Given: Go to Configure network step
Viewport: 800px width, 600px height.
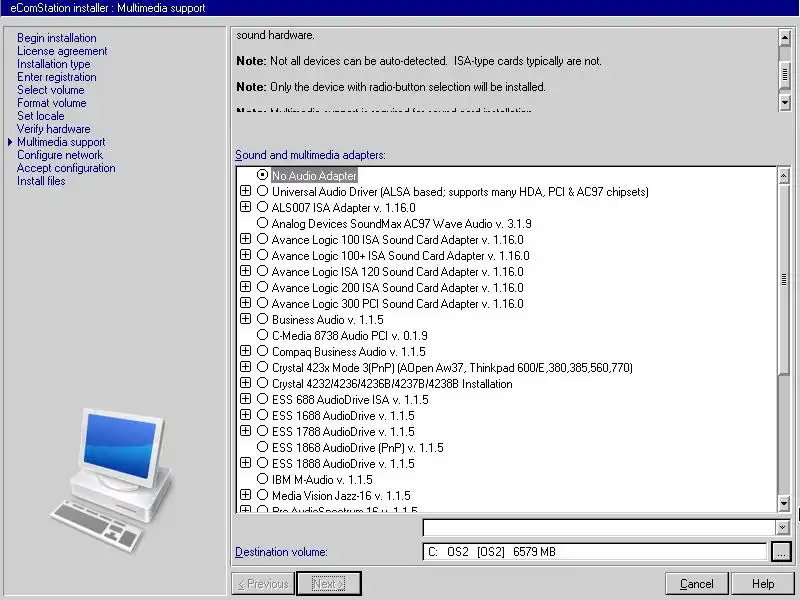Looking at the screenshot, I should click(x=60, y=155).
